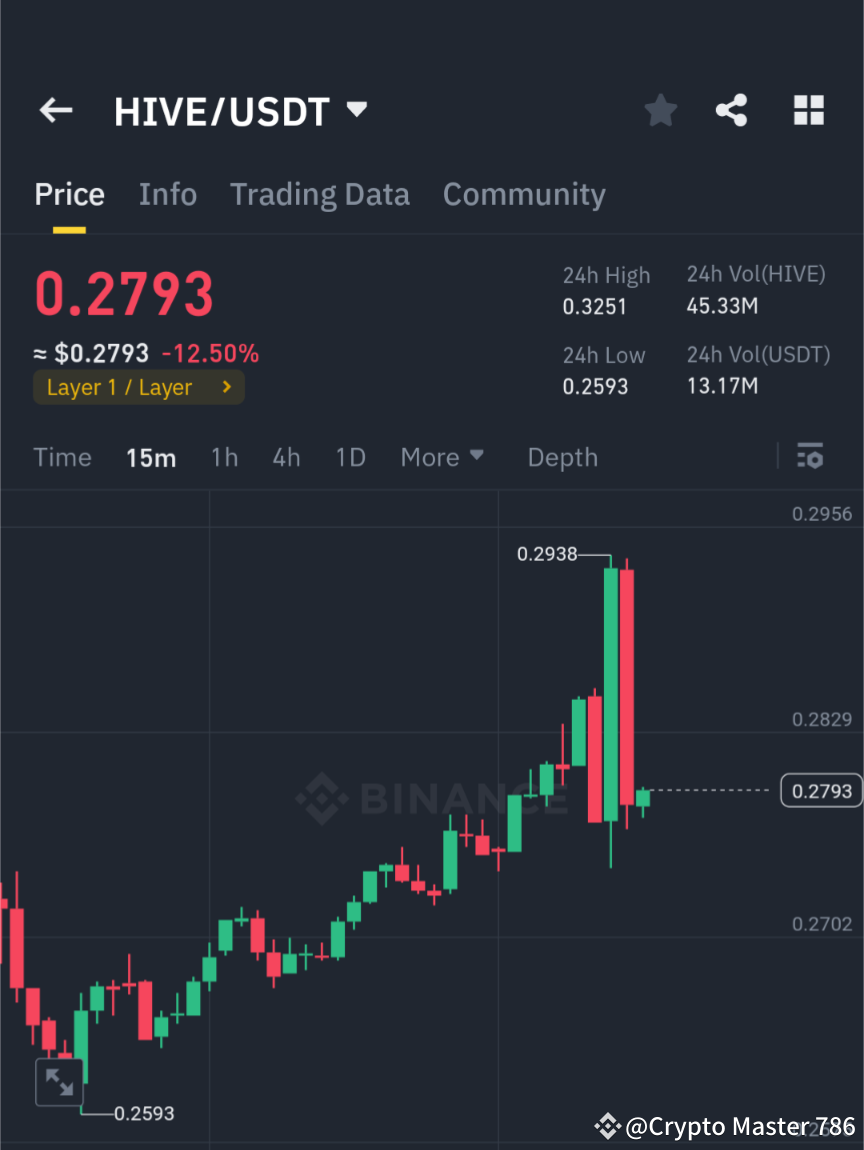
Task: Open the chart settings icon beside Depth
Action: pos(810,457)
